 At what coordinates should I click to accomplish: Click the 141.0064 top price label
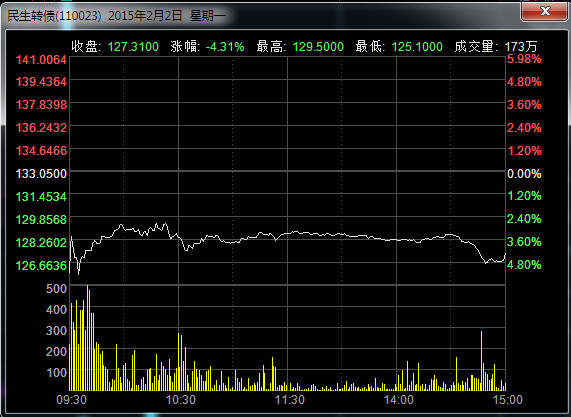click(x=41, y=60)
